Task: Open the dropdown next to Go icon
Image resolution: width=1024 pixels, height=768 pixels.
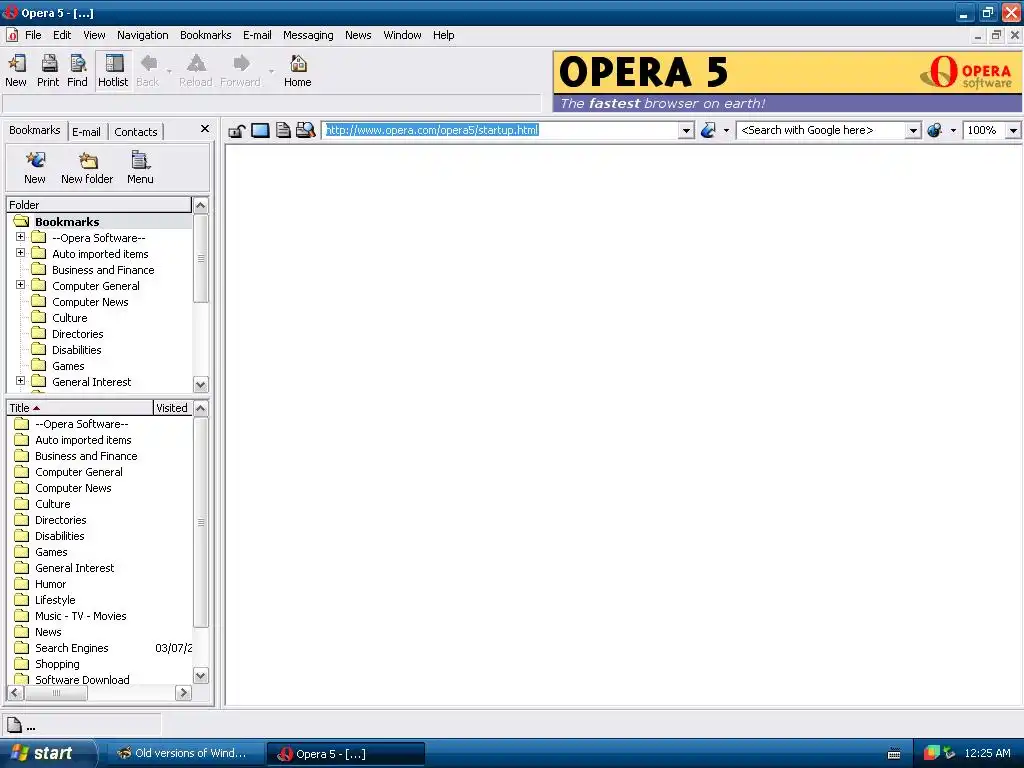Action: click(x=726, y=131)
